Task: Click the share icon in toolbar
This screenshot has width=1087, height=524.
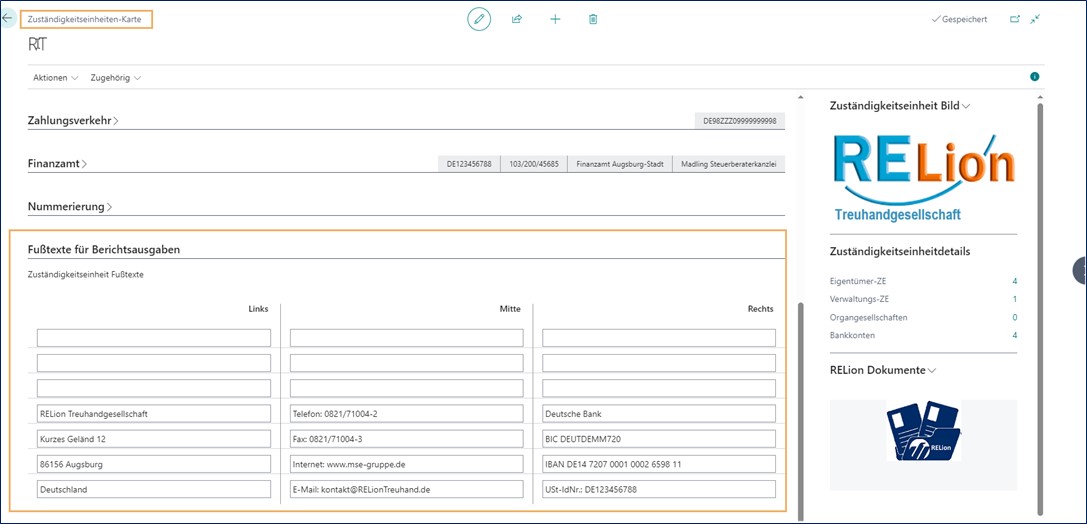Action: (x=517, y=19)
